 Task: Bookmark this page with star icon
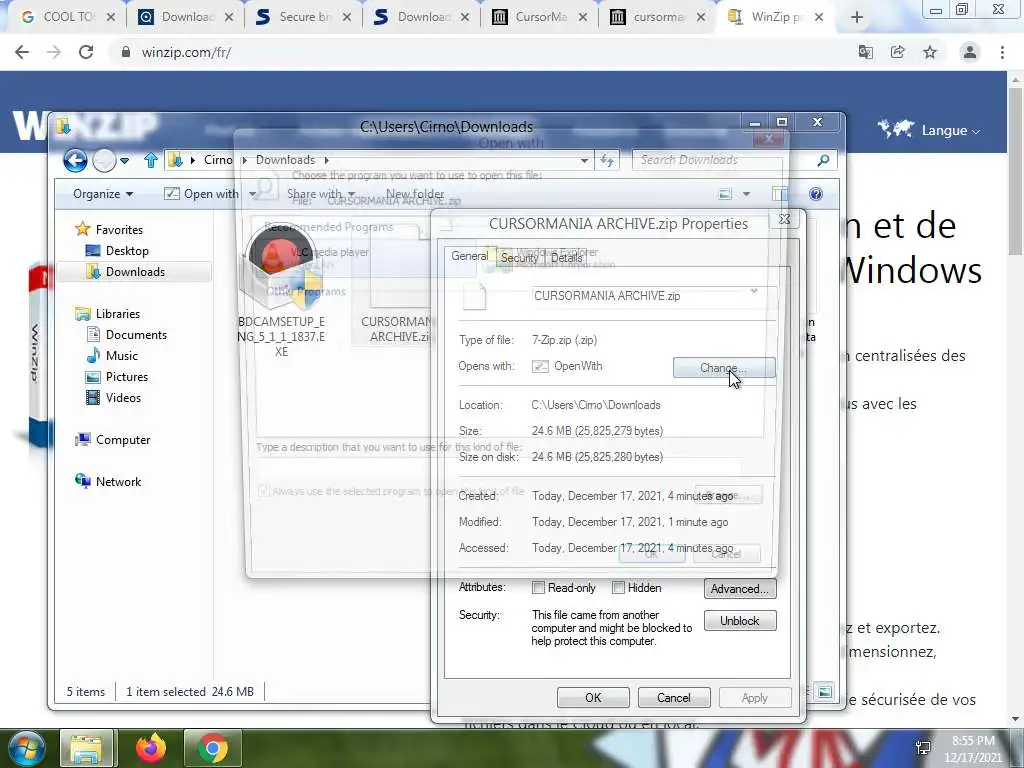click(x=930, y=52)
